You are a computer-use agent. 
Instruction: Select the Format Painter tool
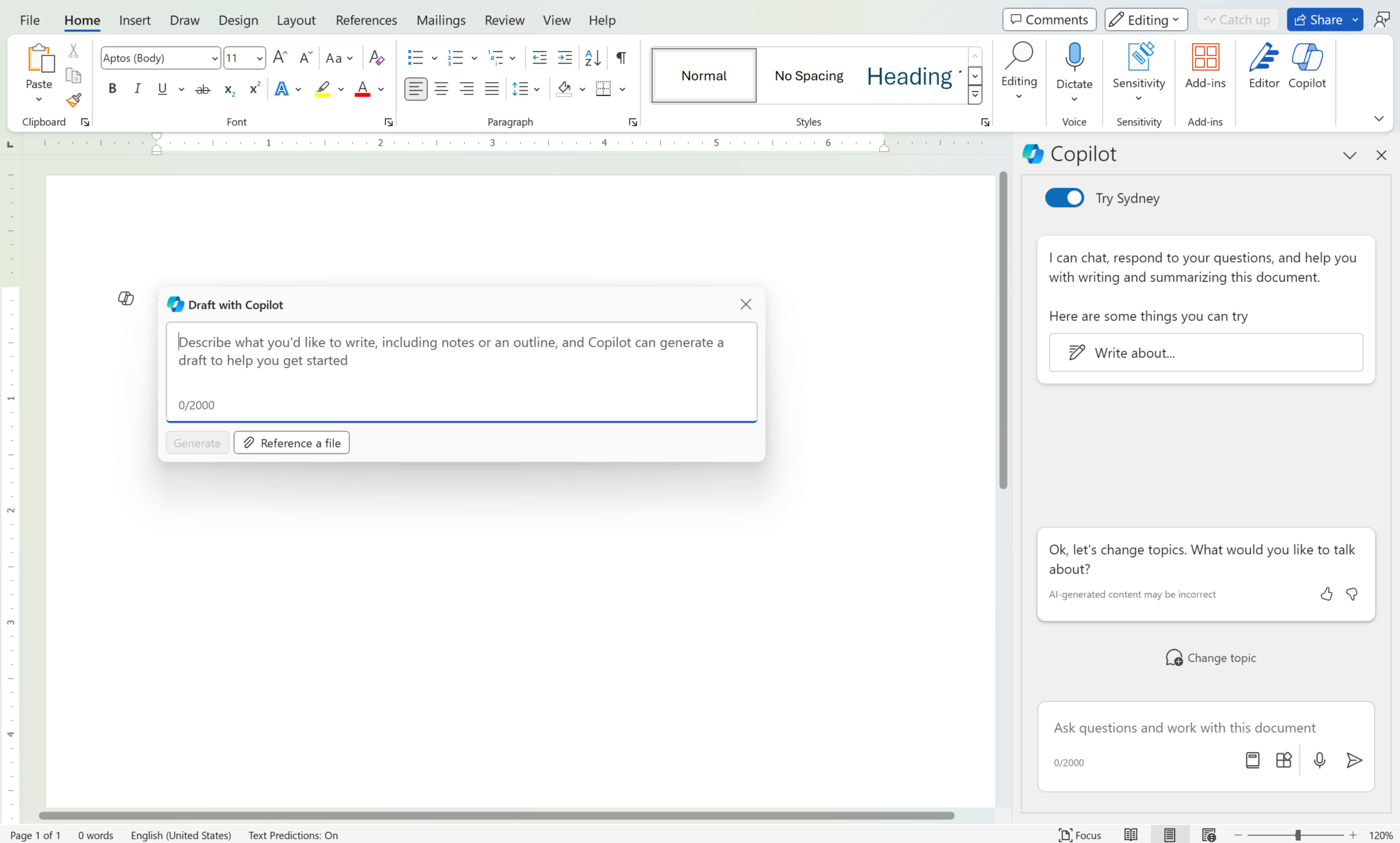[x=74, y=100]
